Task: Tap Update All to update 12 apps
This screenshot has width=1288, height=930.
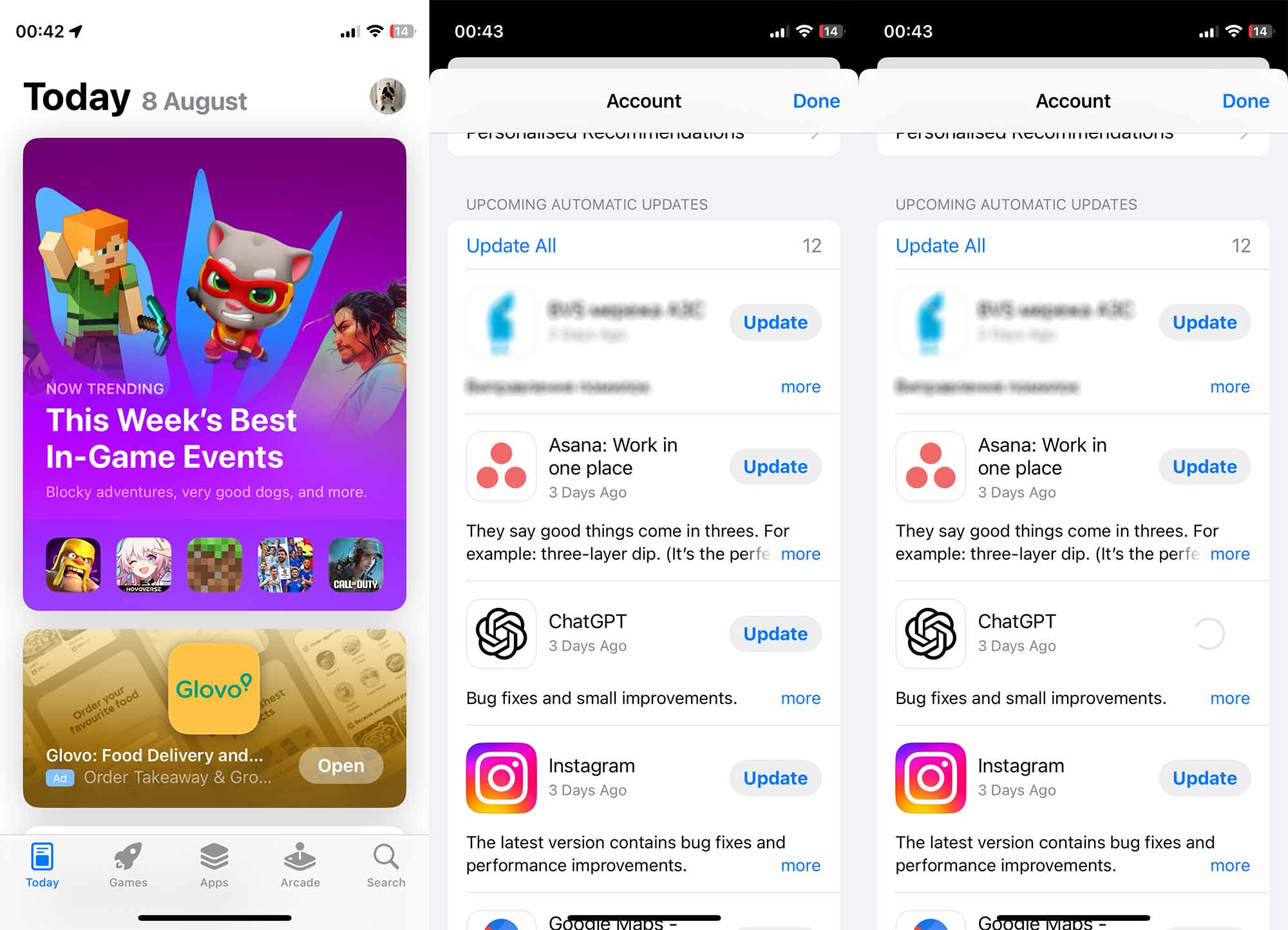Action: (510, 245)
